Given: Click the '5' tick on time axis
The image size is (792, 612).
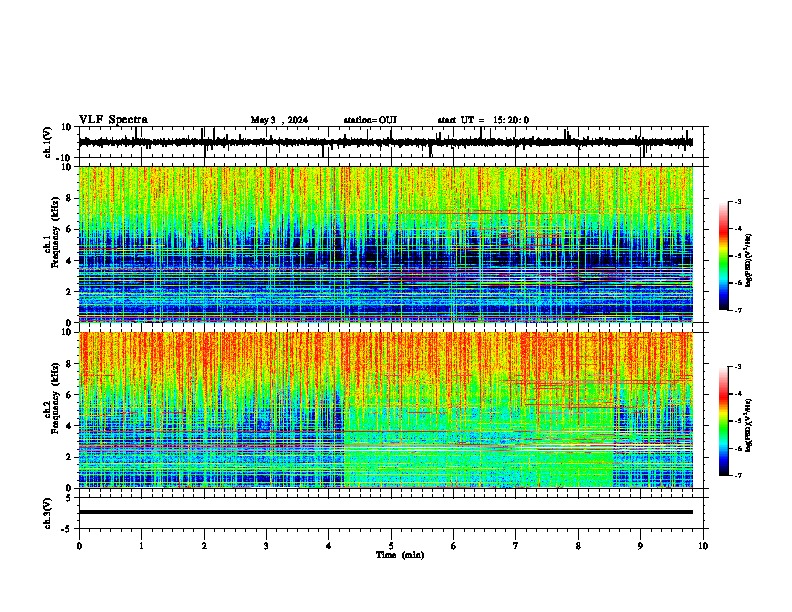Looking at the screenshot, I should (391, 546).
